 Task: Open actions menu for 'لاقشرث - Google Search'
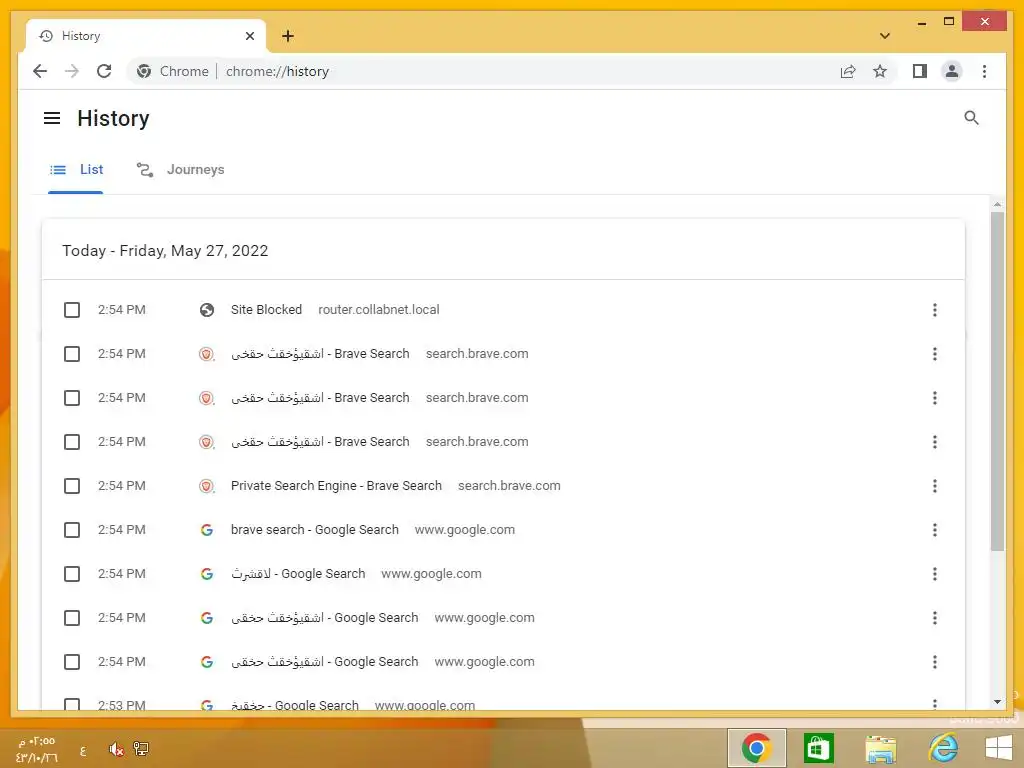click(935, 574)
